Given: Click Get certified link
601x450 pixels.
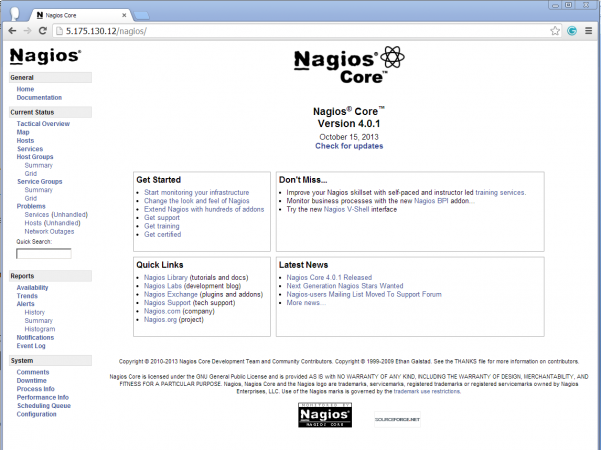Looking at the screenshot, I should click(x=163, y=234).
